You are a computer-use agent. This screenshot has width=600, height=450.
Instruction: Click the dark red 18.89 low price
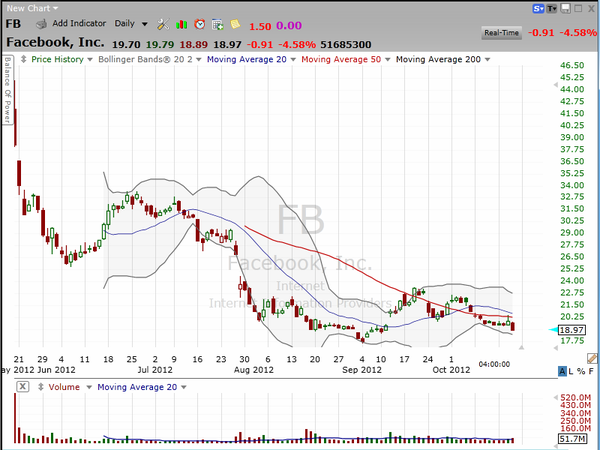tap(193, 45)
